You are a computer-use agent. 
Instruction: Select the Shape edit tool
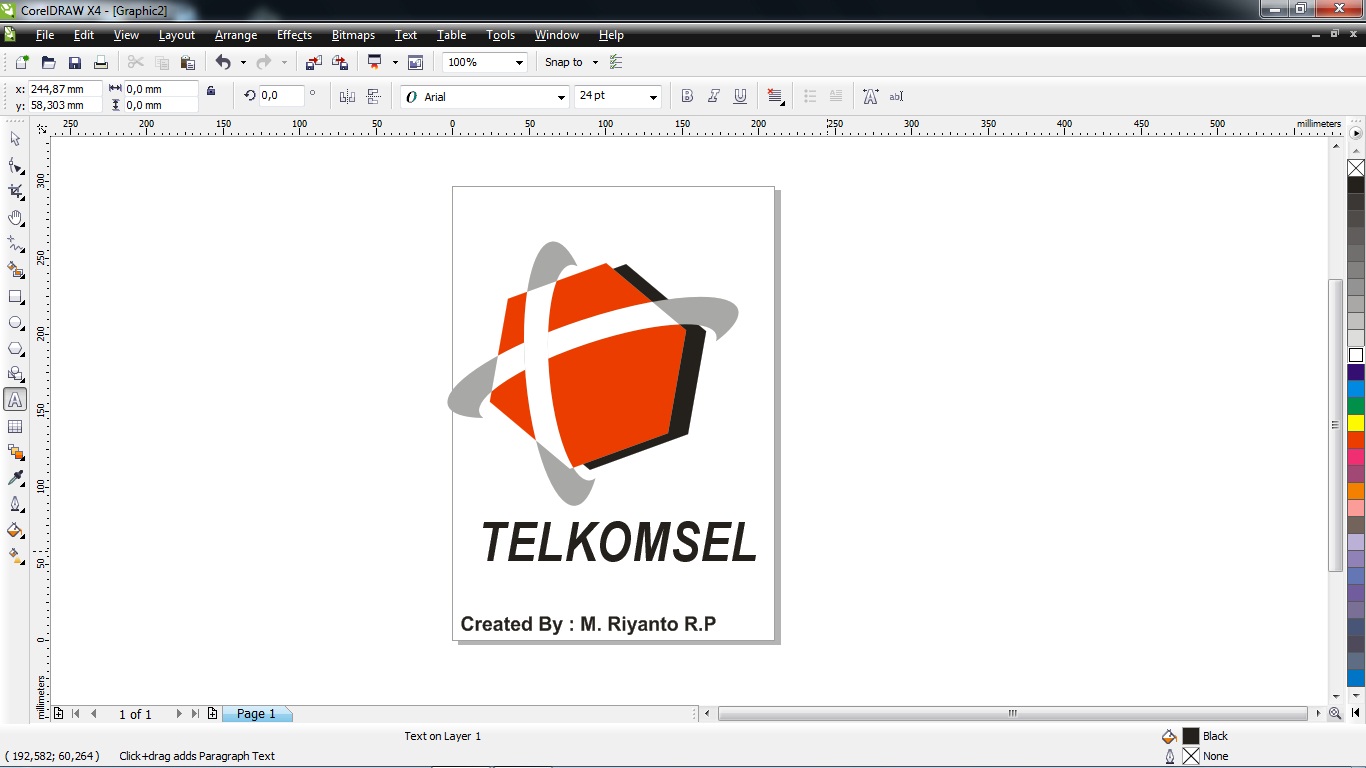pos(15,166)
